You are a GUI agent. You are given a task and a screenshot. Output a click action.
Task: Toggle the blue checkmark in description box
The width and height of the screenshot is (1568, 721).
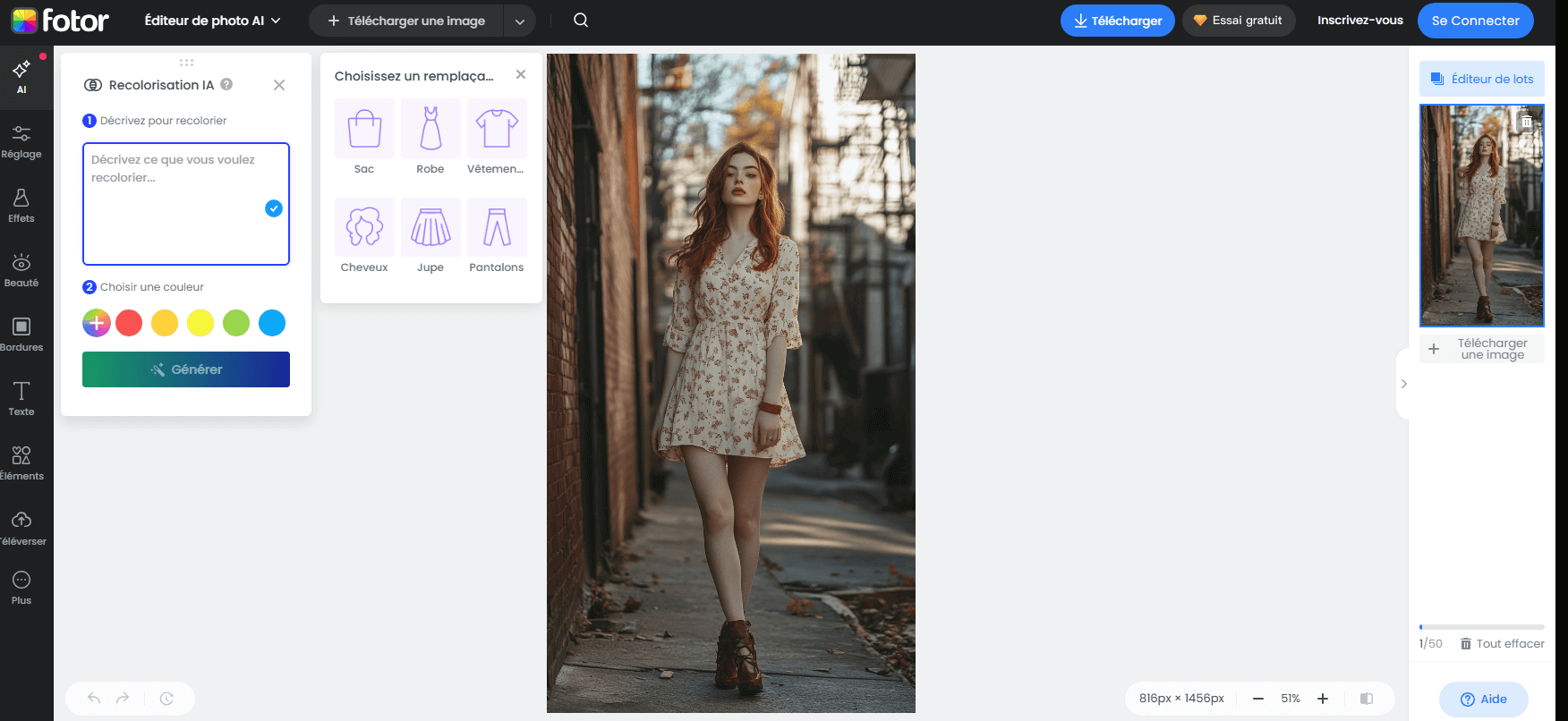[x=274, y=208]
